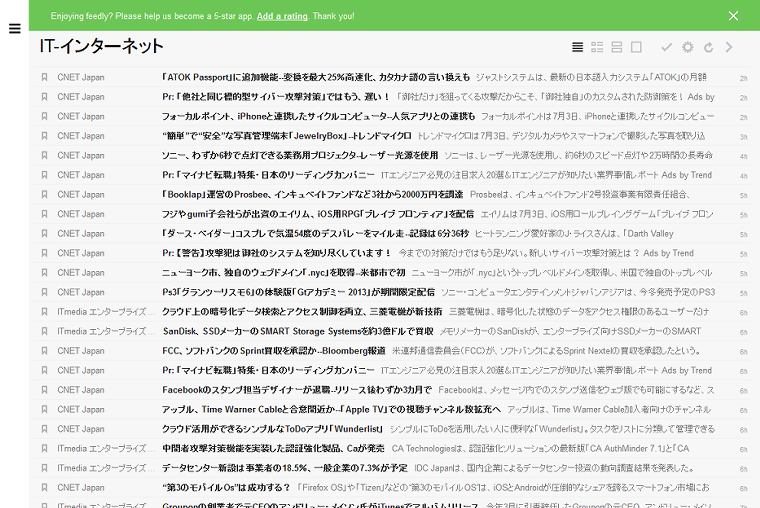Dismiss the green rating banner
Image resolution: width=760 pixels, height=508 pixels.
click(733, 16)
